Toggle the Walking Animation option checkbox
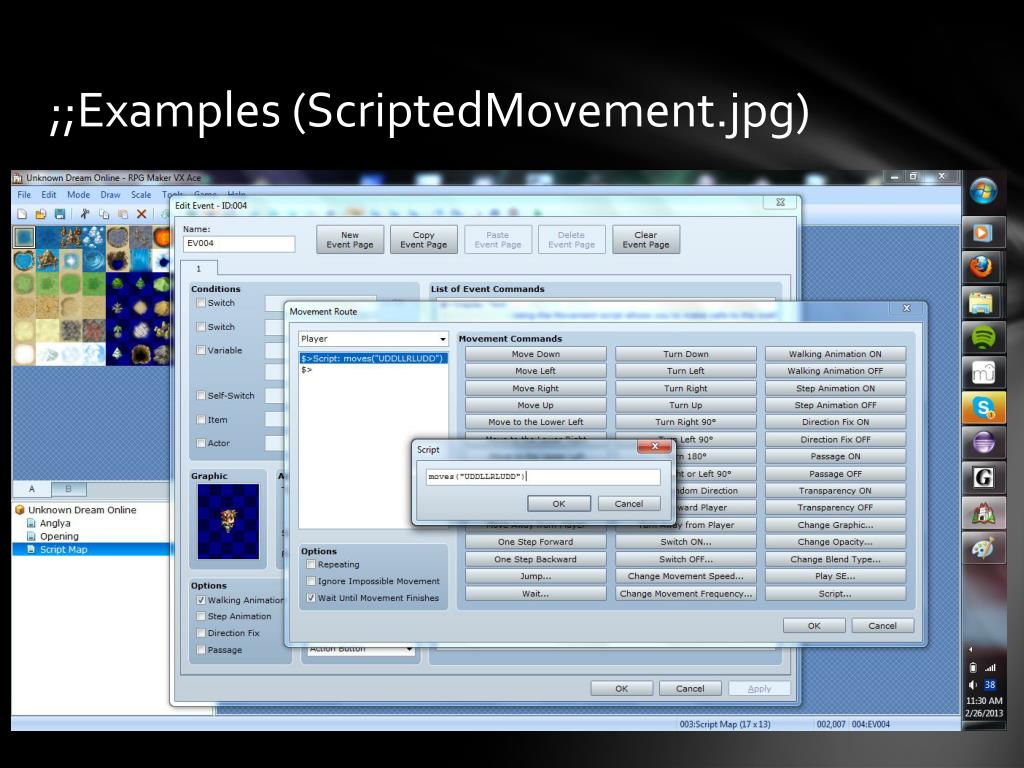This screenshot has width=1024, height=768. (x=201, y=600)
